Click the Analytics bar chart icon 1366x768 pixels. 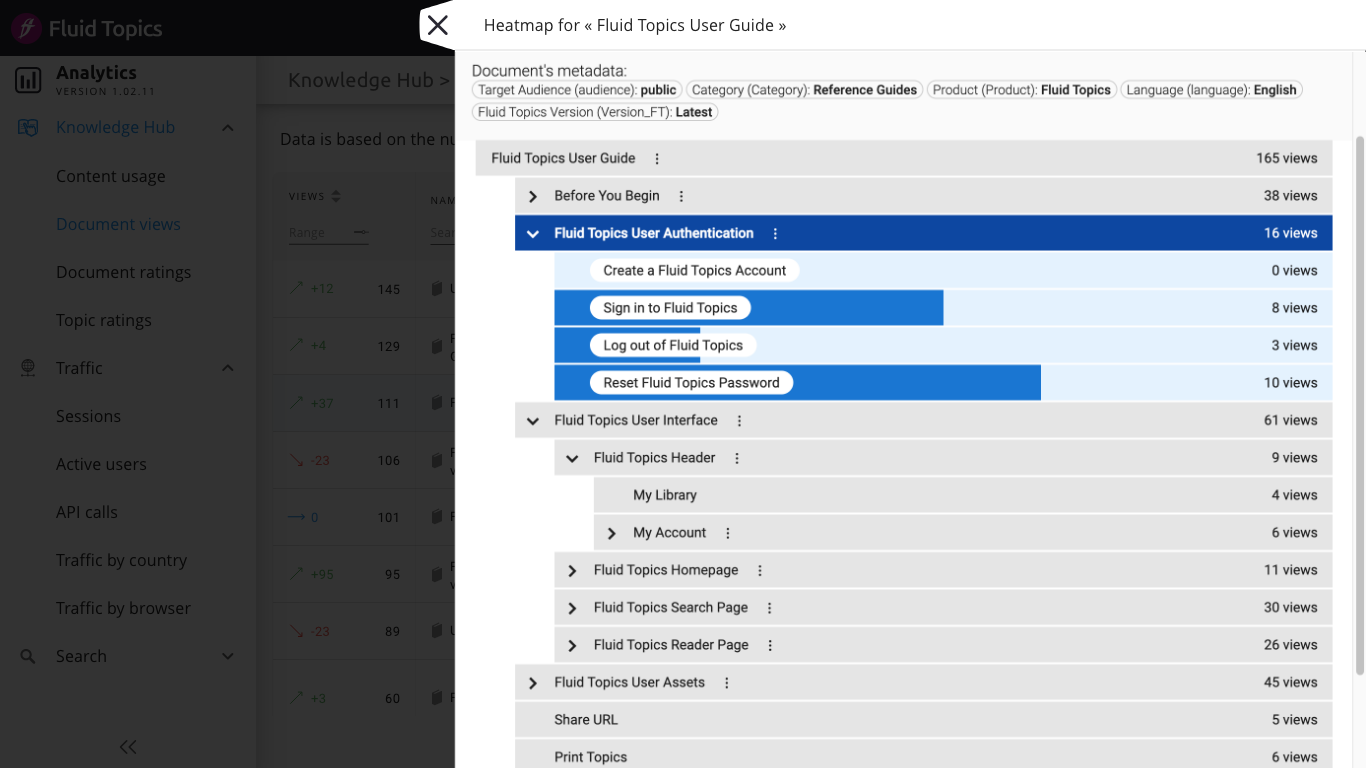coord(28,80)
